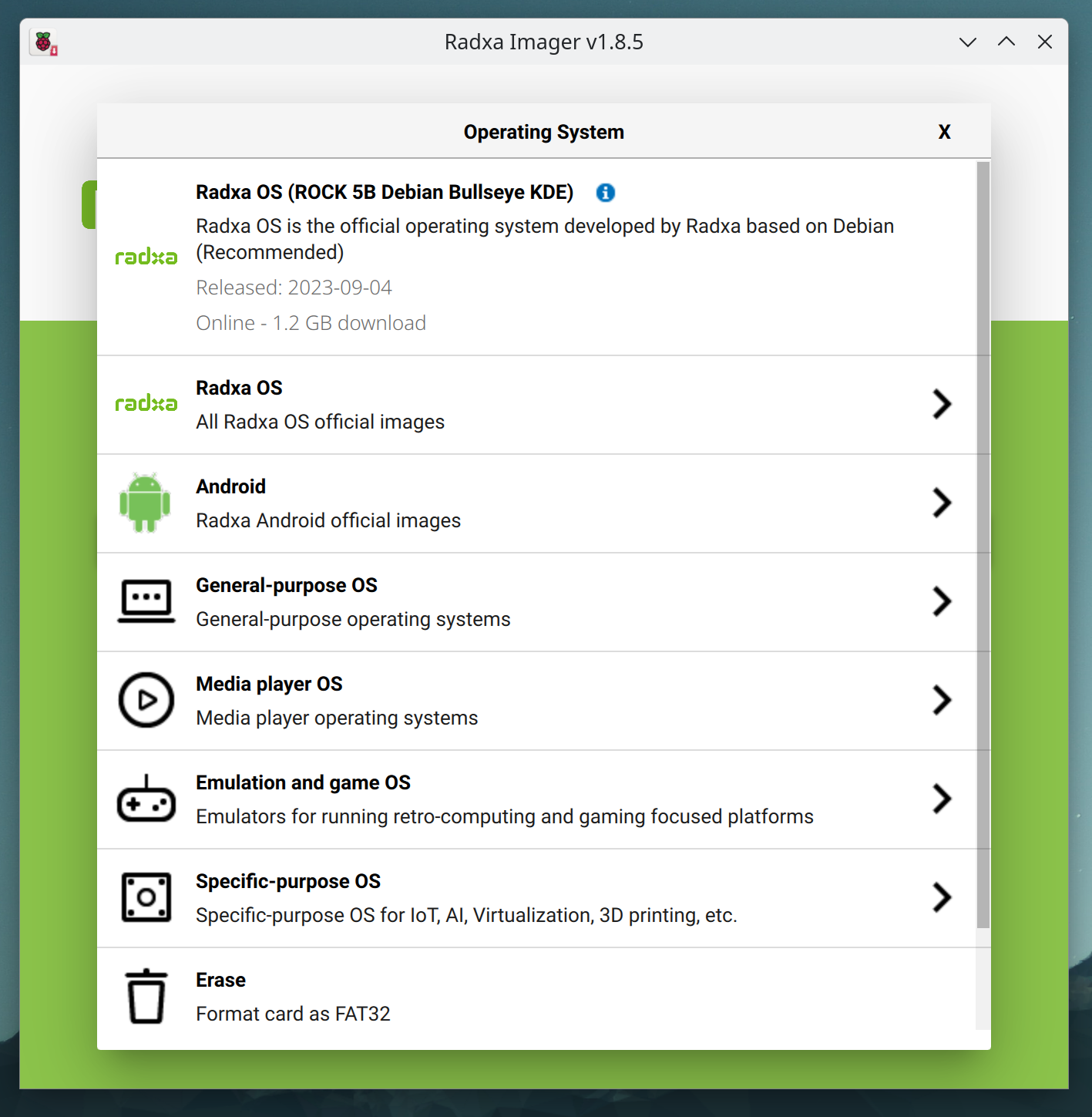1092x1117 pixels.
Task: Click the Erase entry title
Action: click(x=220, y=980)
